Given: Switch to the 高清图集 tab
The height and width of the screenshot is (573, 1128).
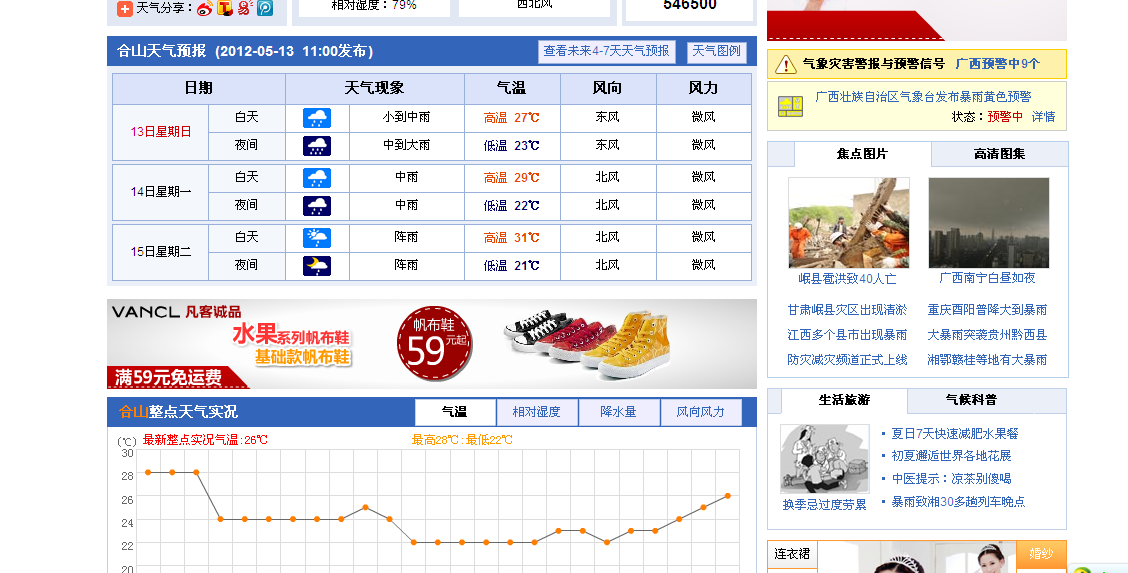Looking at the screenshot, I should (x=999, y=154).
